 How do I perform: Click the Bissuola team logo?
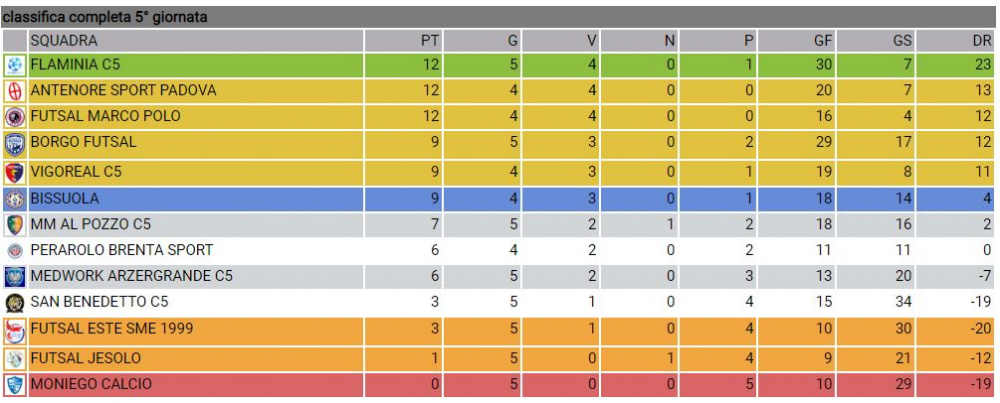coord(14,199)
